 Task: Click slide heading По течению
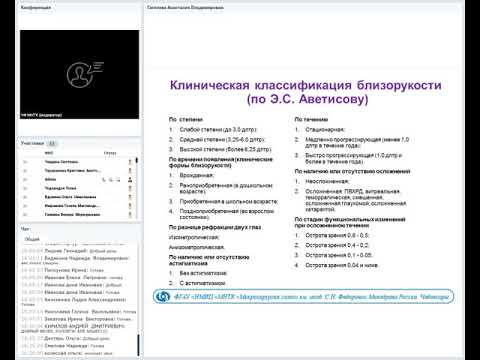(311, 119)
